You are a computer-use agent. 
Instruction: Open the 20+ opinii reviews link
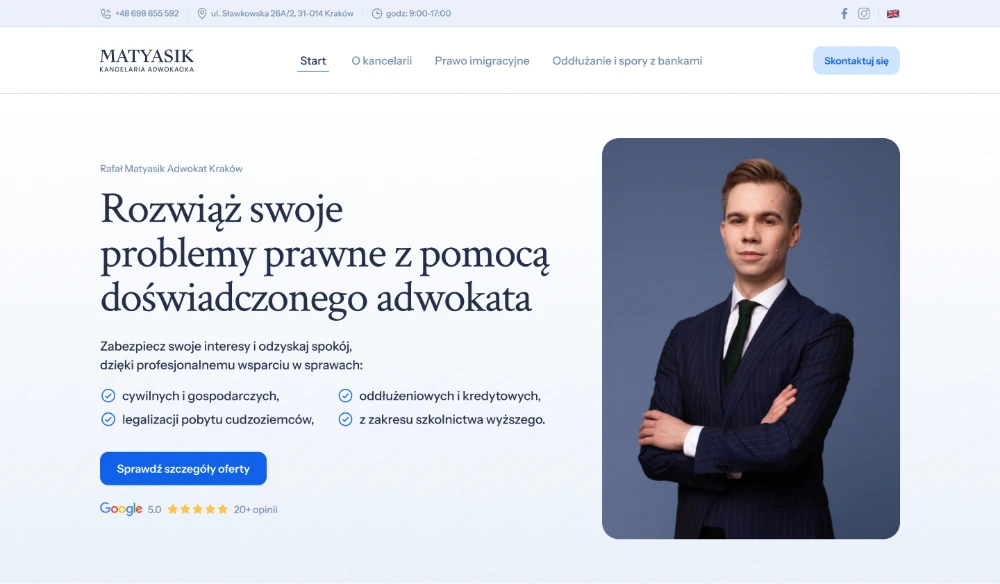(255, 509)
